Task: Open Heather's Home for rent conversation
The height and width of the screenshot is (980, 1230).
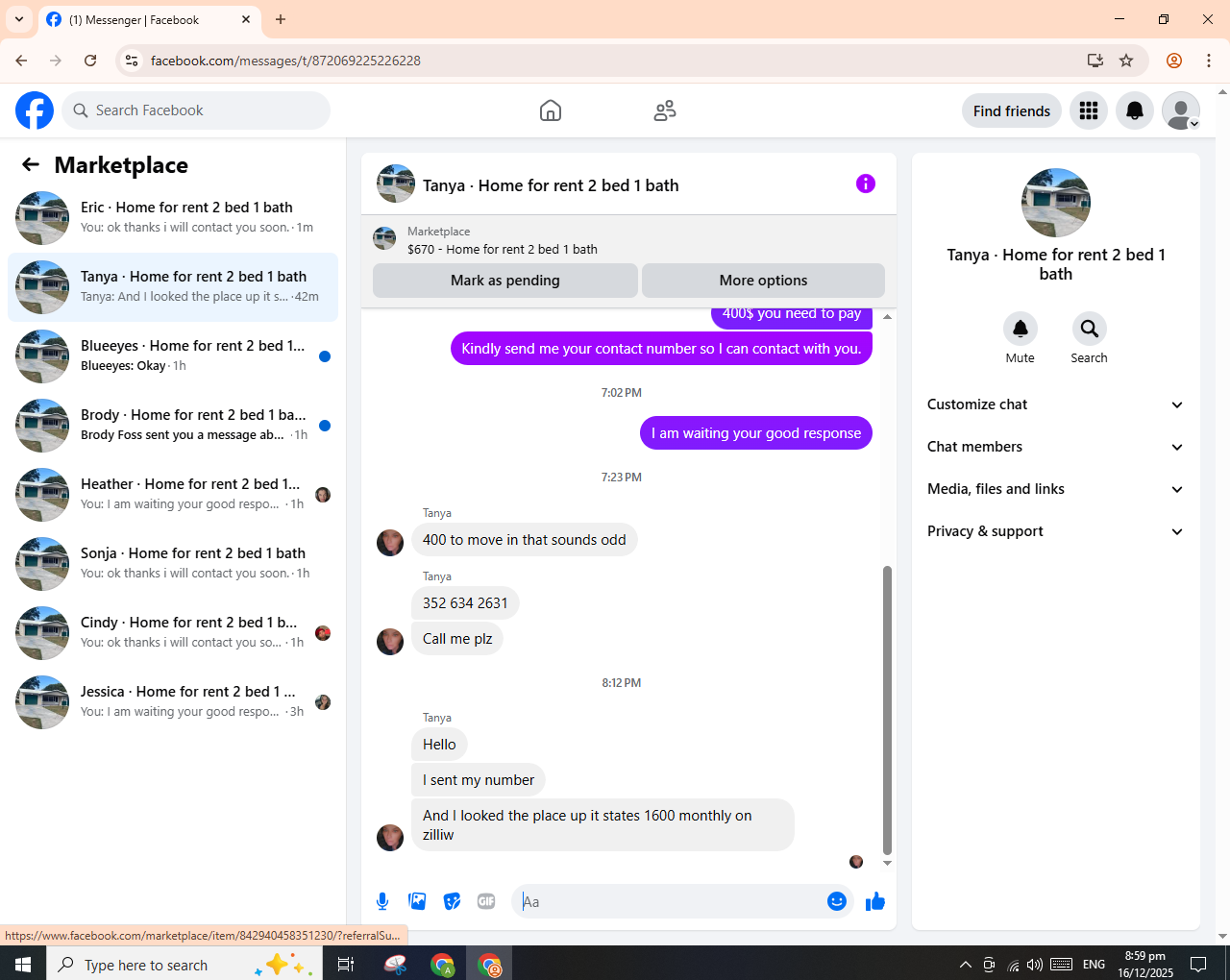Action: [x=173, y=495]
